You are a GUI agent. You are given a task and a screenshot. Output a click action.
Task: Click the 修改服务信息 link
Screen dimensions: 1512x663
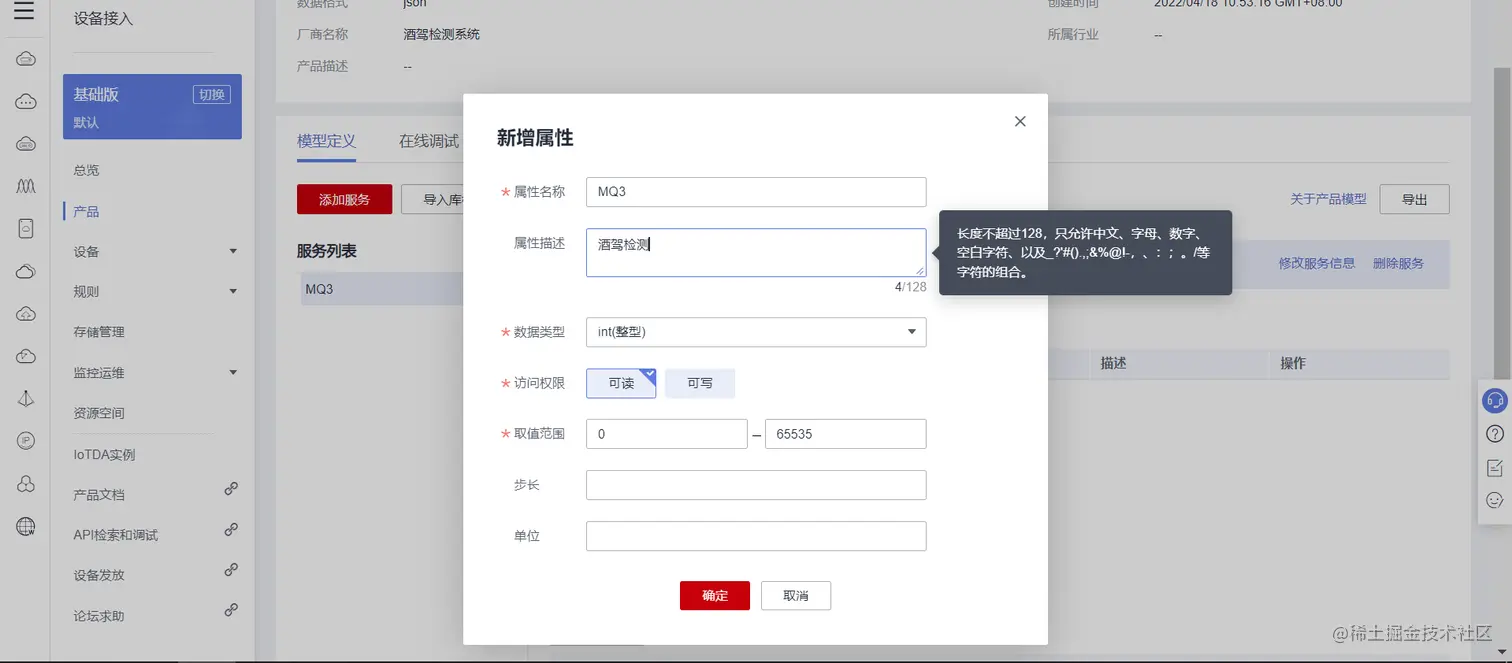[1317, 263]
